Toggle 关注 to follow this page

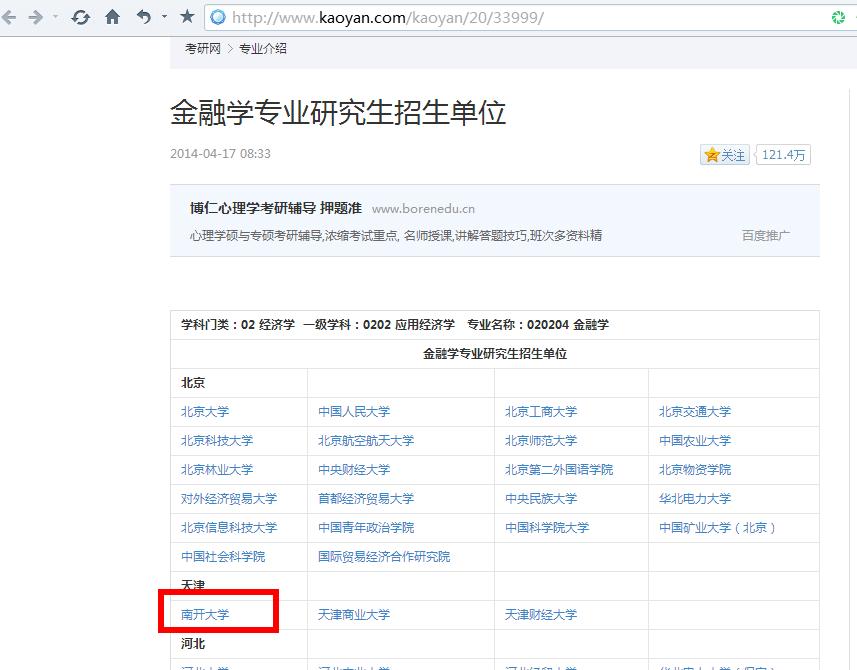(x=724, y=155)
